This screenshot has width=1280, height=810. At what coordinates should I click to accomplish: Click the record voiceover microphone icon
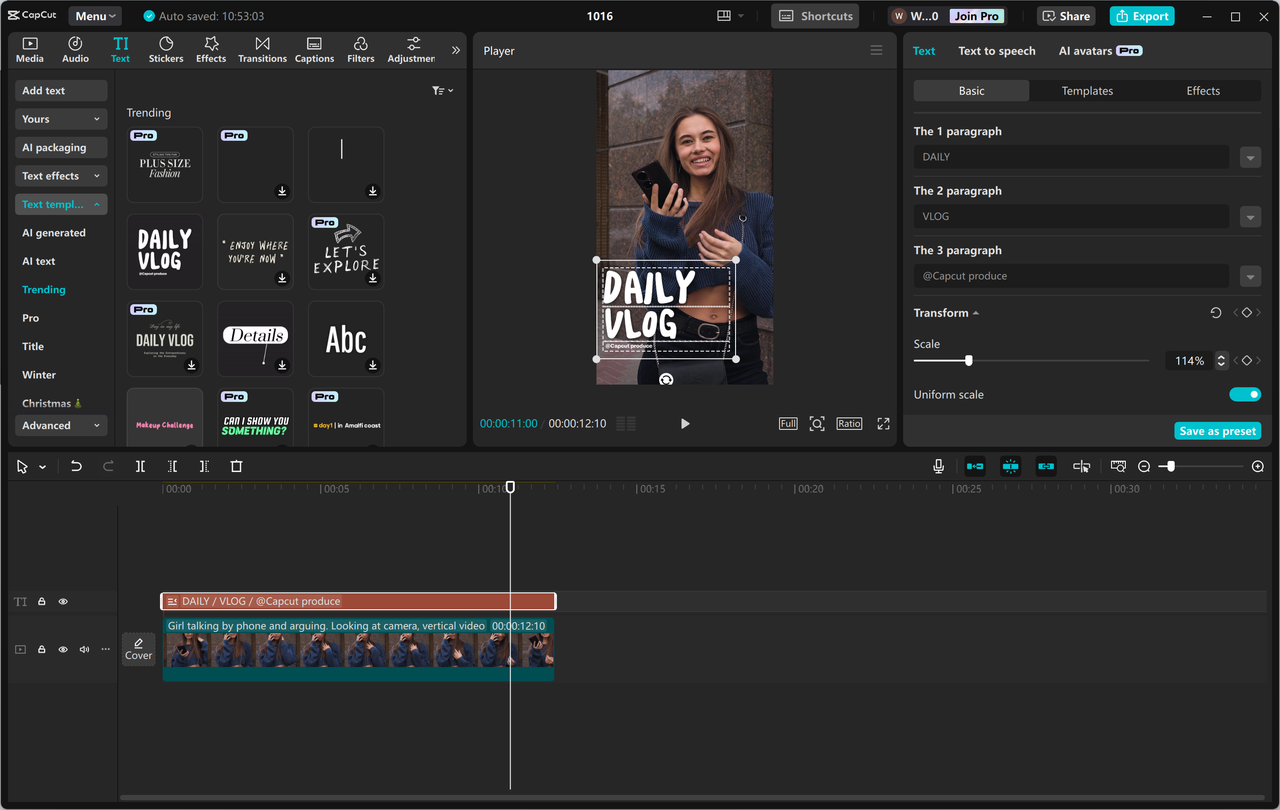tap(938, 465)
